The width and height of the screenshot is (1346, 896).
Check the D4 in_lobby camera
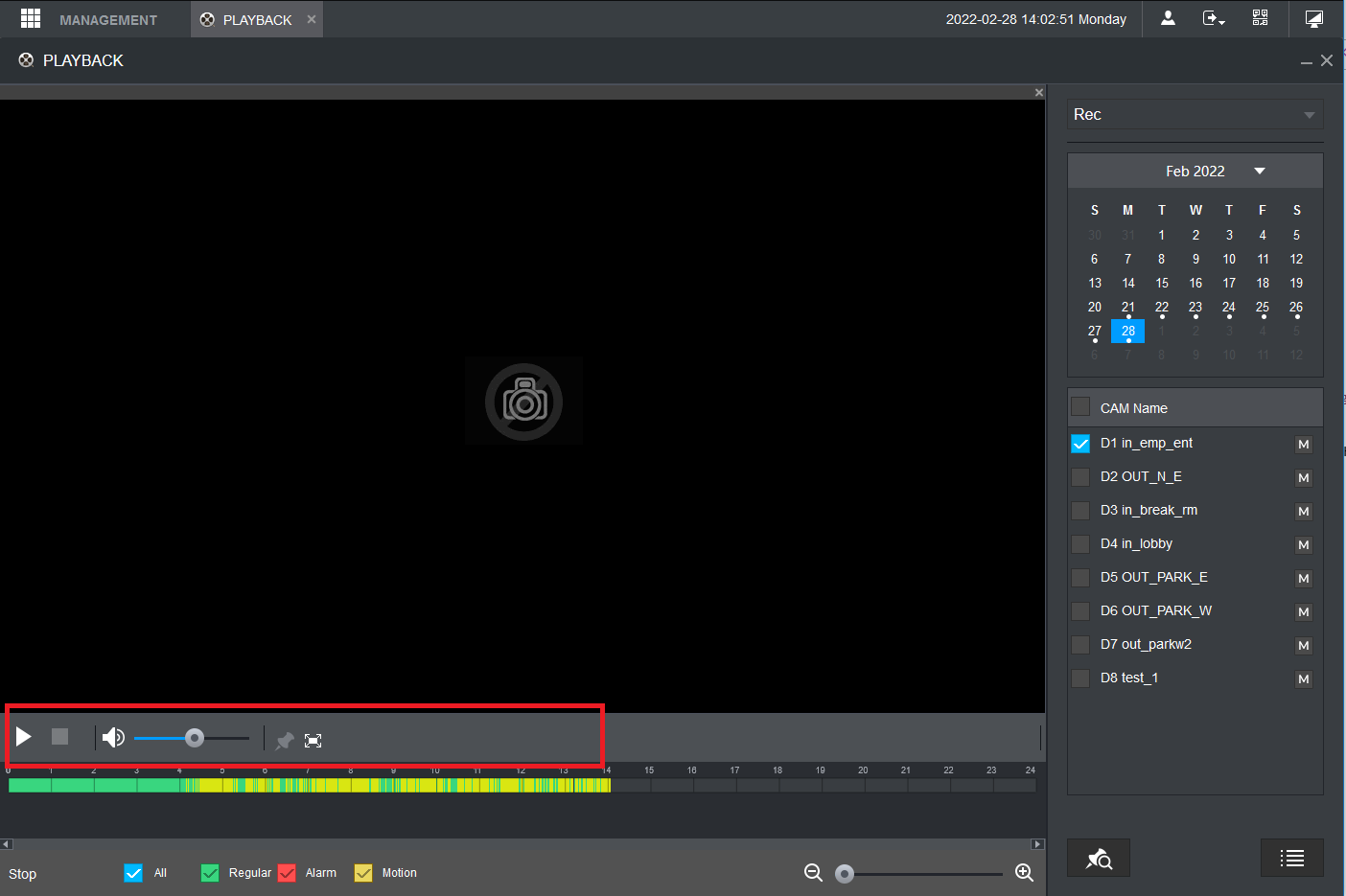click(1080, 544)
